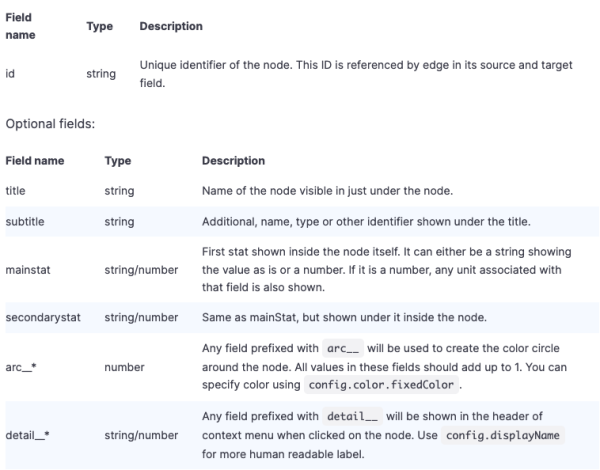
Task: Click the 'arc__*' field name
Action: click(x=21, y=367)
